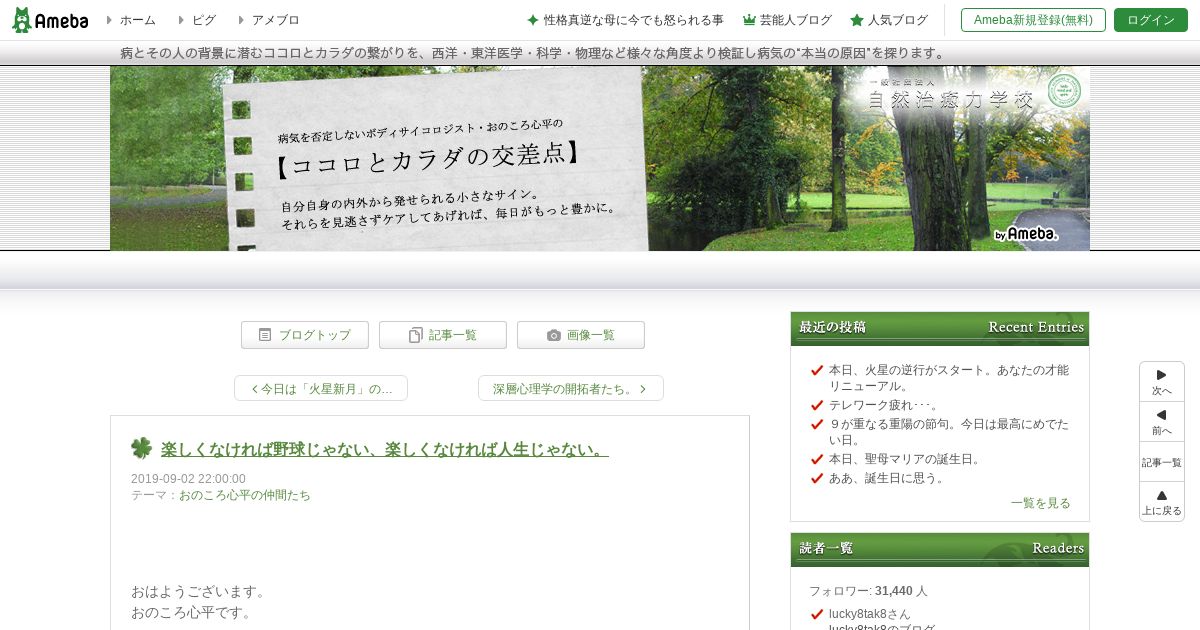This screenshot has height=630, width=1200.
Task: Click the 読者一覧 Readers header
Action: (x=940, y=549)
